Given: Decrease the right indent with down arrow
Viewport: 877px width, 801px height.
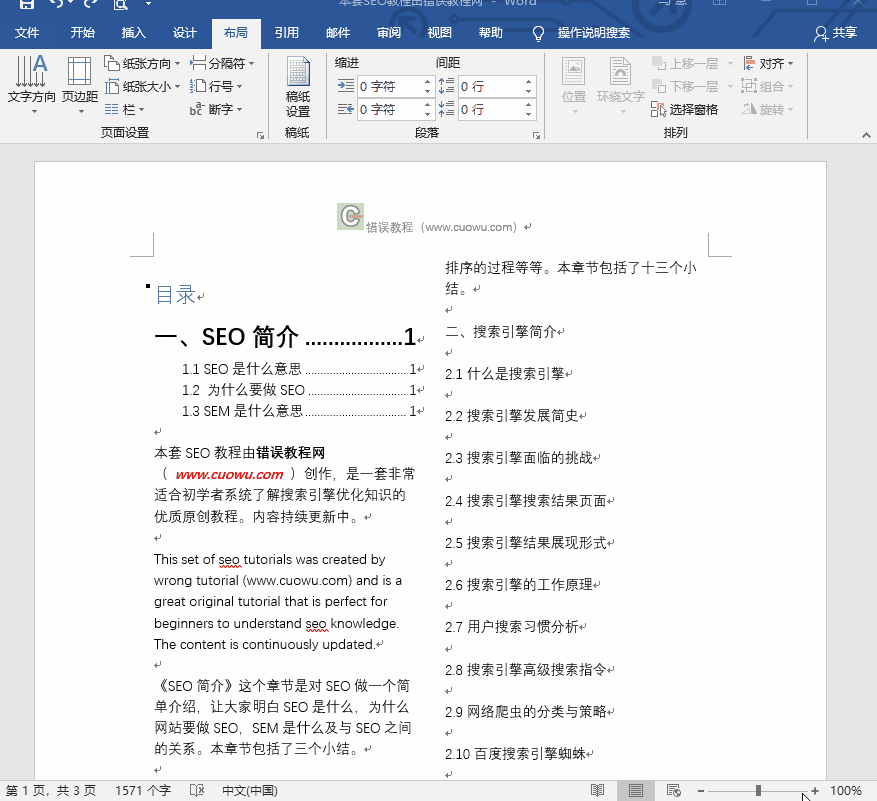Looking at the screenshot, I should click(428, 114).
